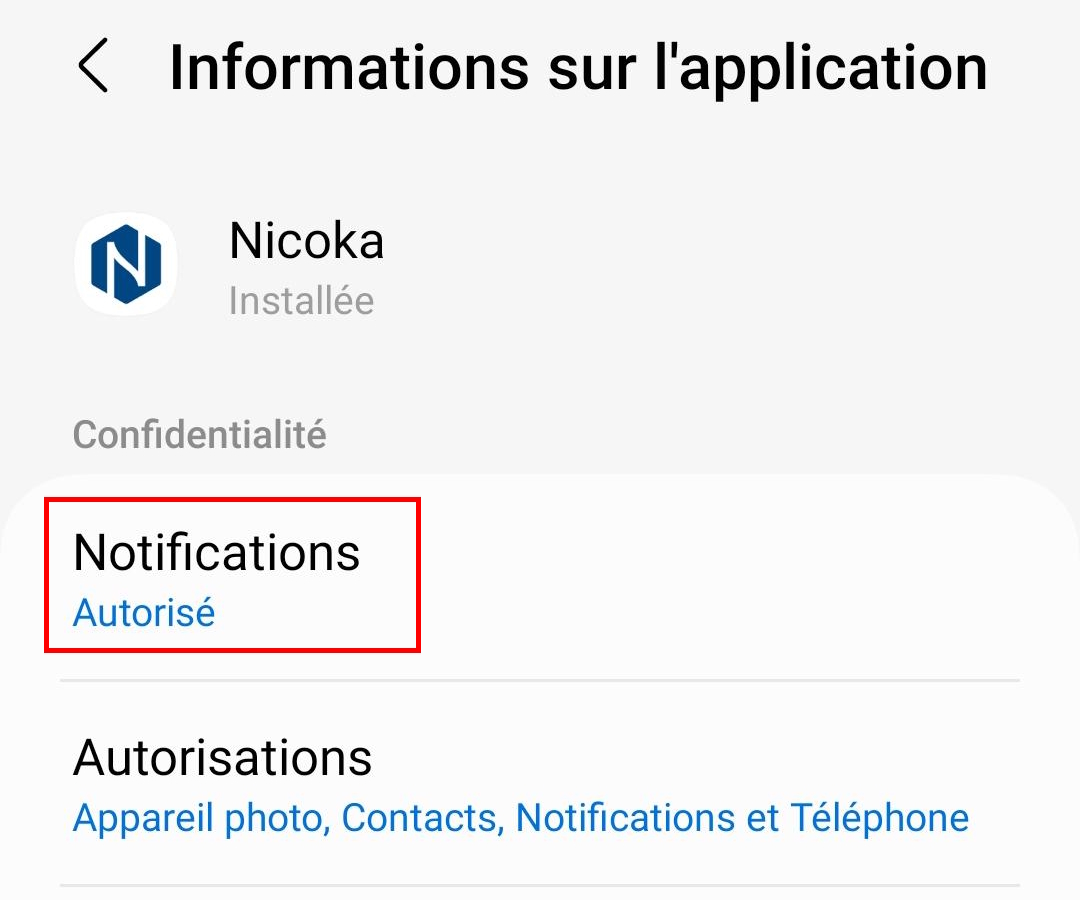Click 'Contacts' in the permissions list
Viewport: 1080px width, 900px height.
[x=419, y=818]
